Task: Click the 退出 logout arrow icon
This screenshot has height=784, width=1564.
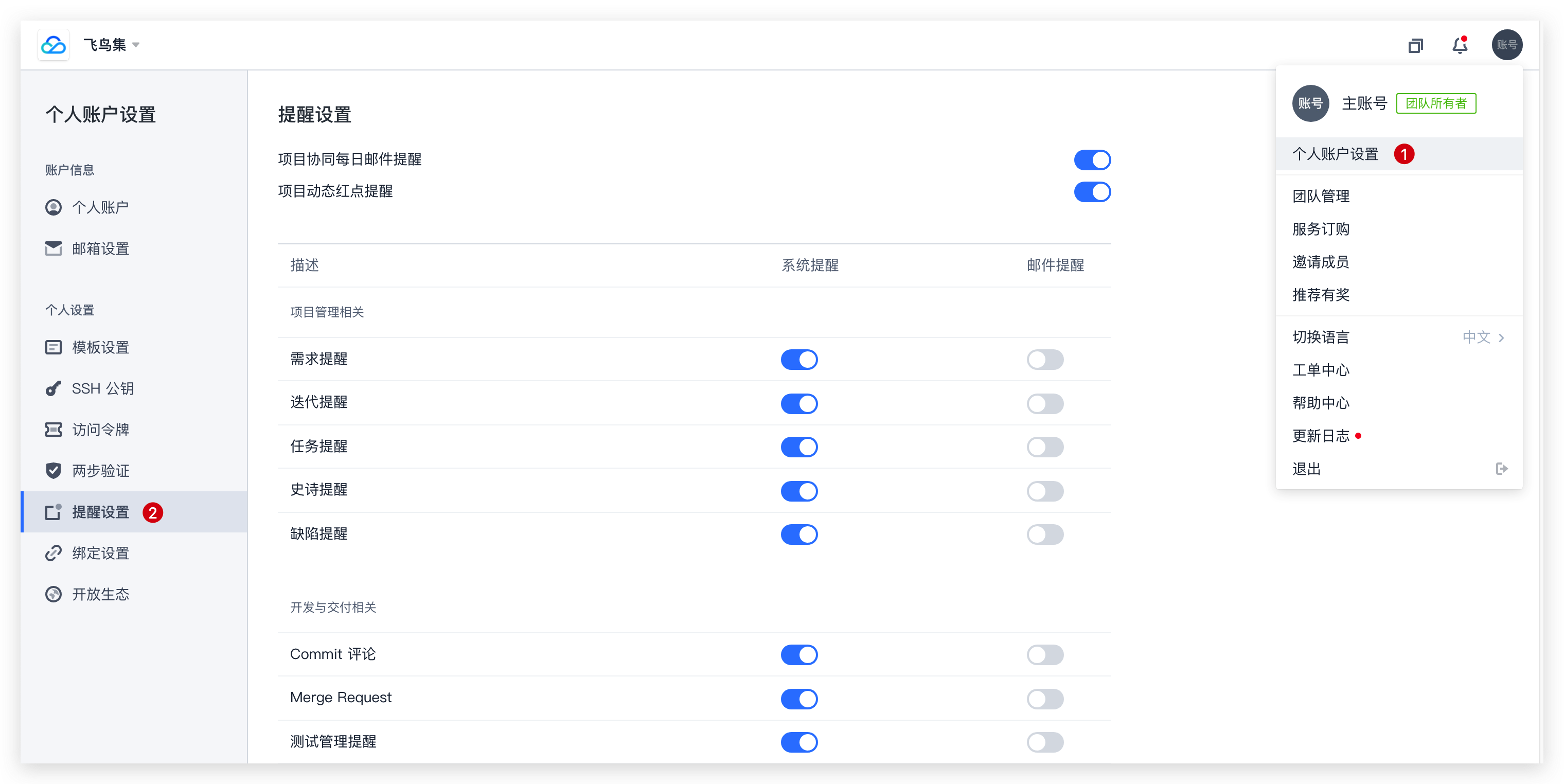Action: tap(1501, 469)
